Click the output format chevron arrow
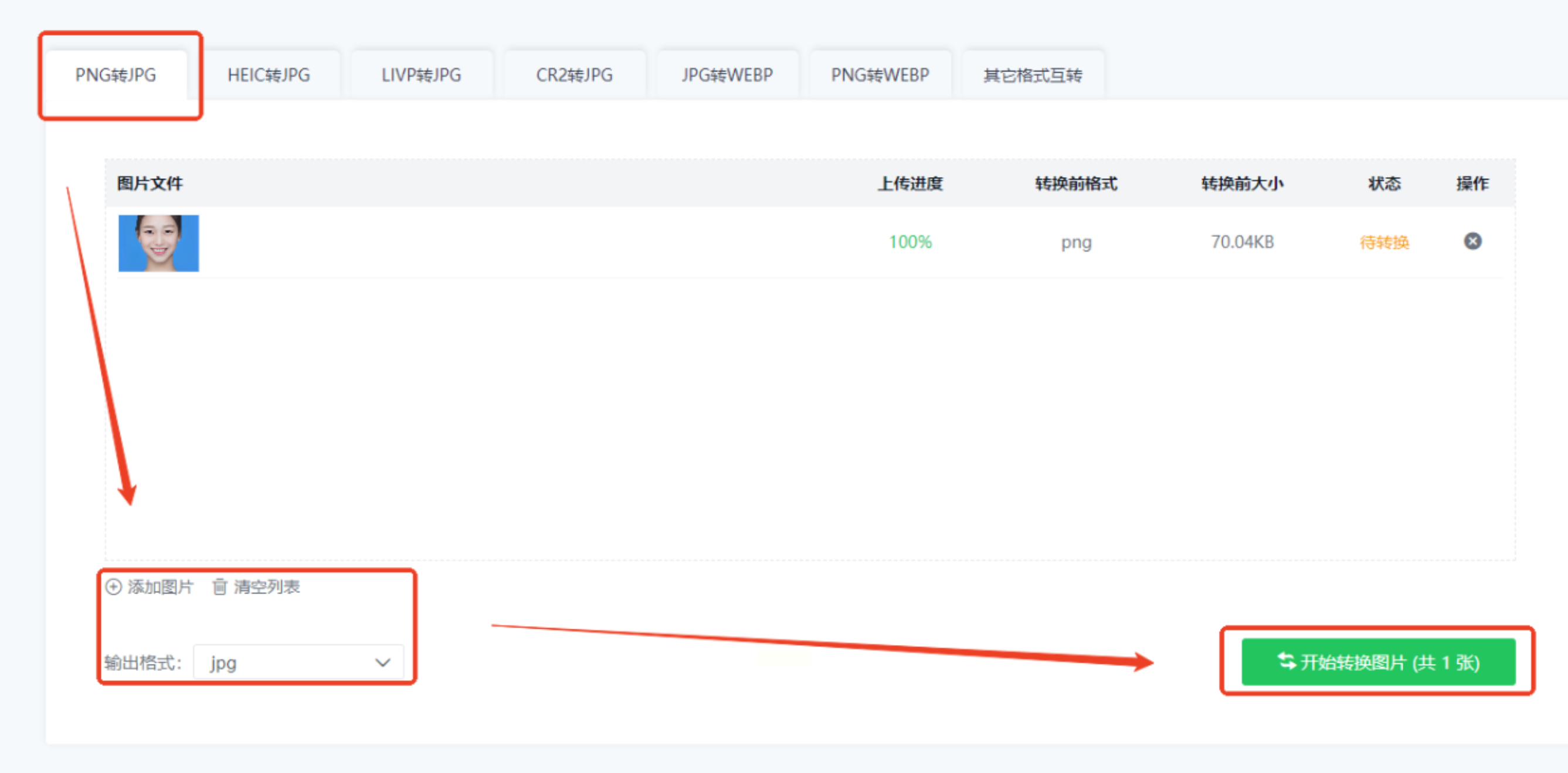1568x773 pixels. tap(383, 662)
